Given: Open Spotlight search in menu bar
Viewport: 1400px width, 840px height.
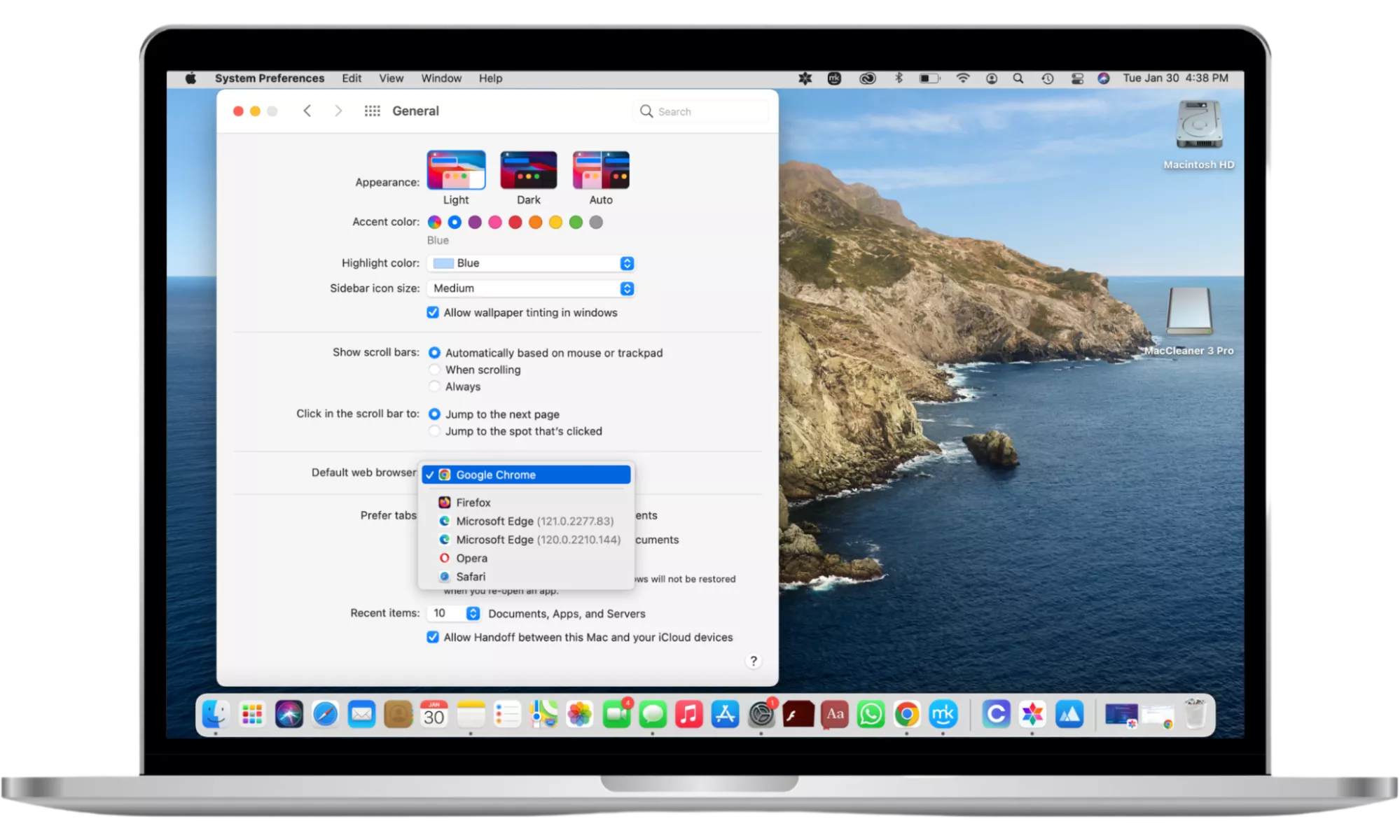Looking at the screenshot, I should click(x=1018, y=78).
